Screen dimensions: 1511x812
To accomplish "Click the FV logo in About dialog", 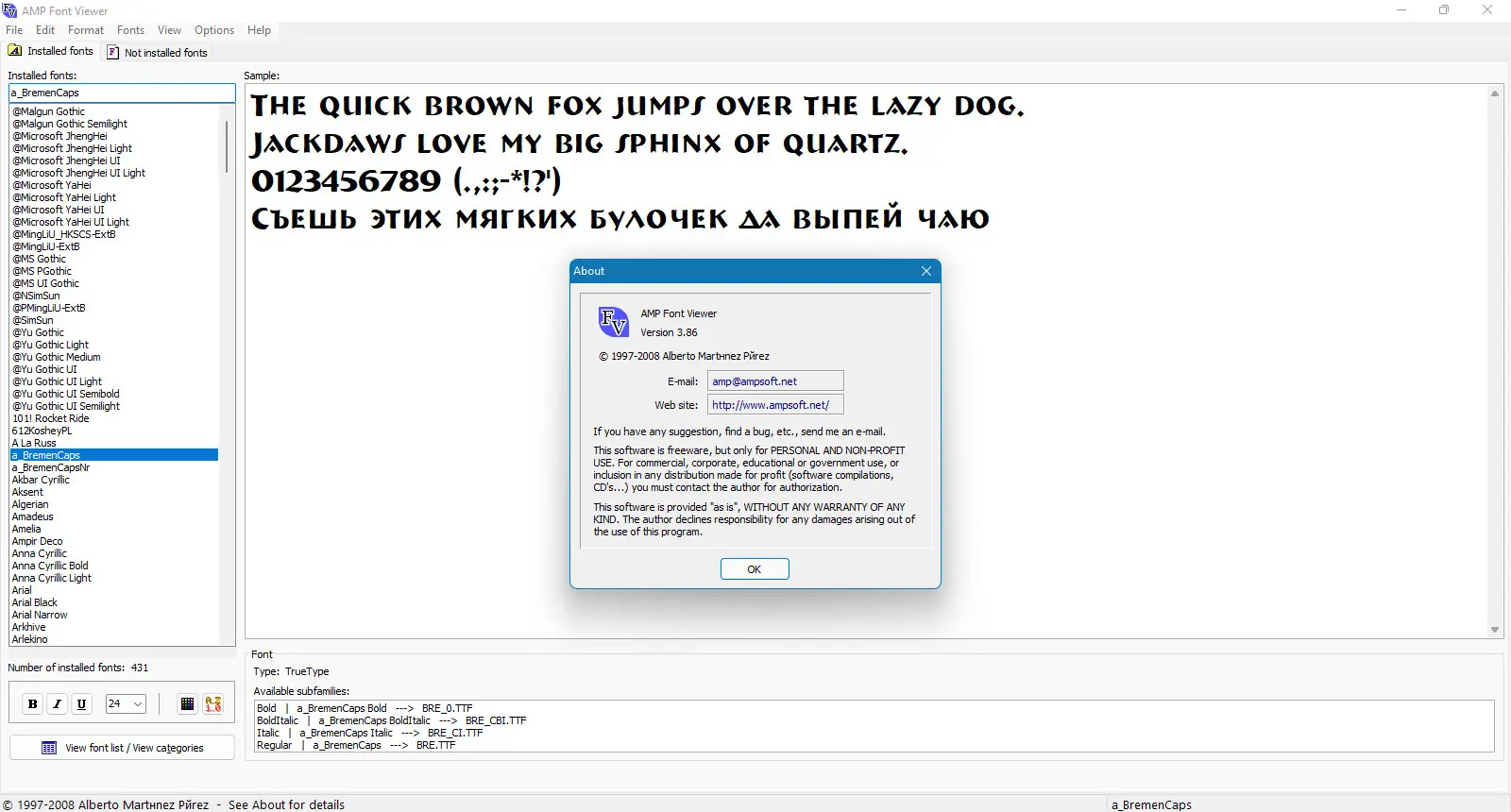I will [614, 322].
